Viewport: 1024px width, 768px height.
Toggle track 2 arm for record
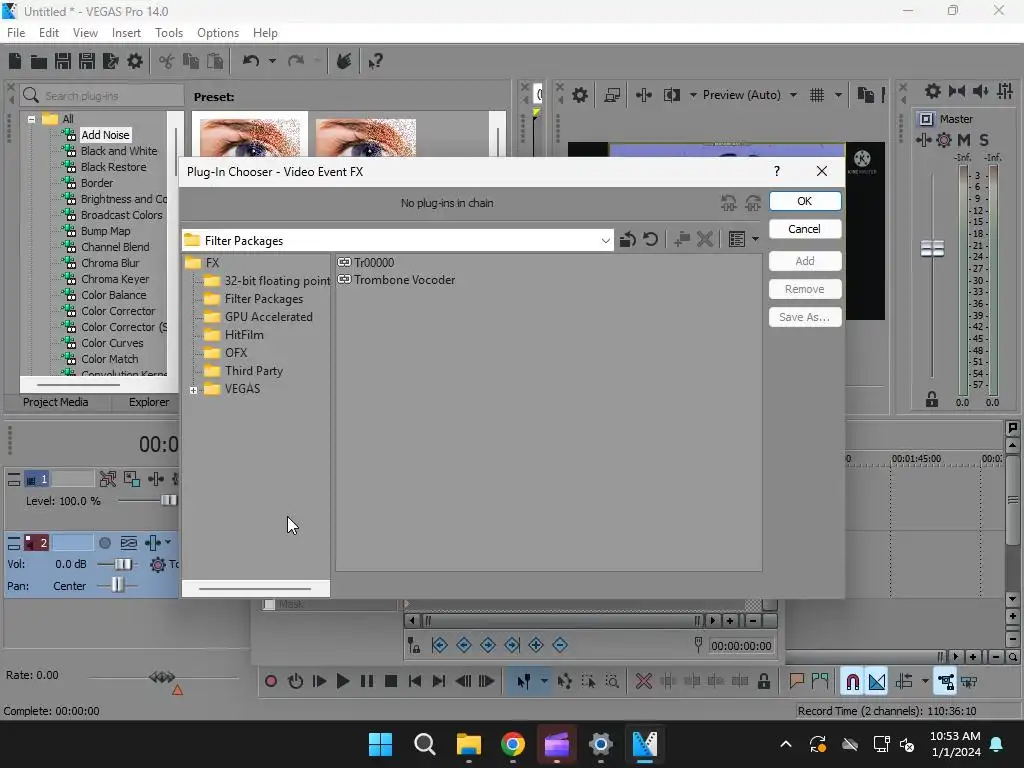click(x=104, y=543)
